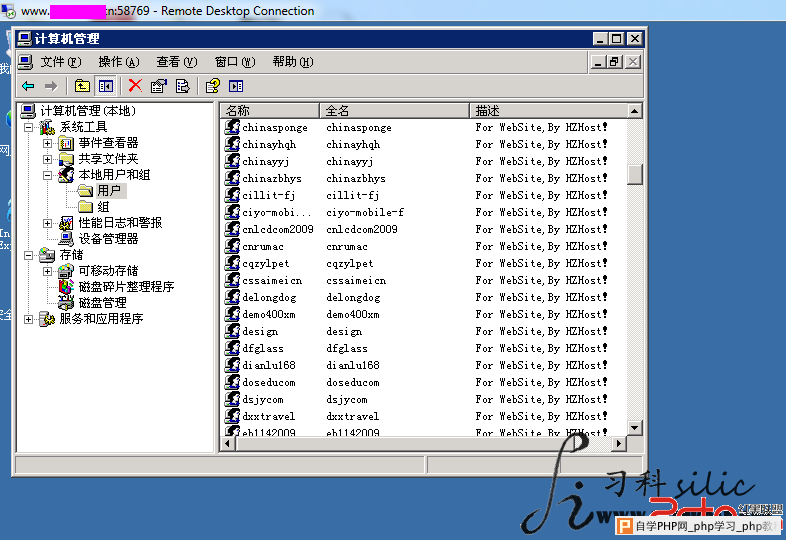Open Properties from the toolbar icon
Image resolution: width=786 pixels, height=540 pixels.
[159, 86]
